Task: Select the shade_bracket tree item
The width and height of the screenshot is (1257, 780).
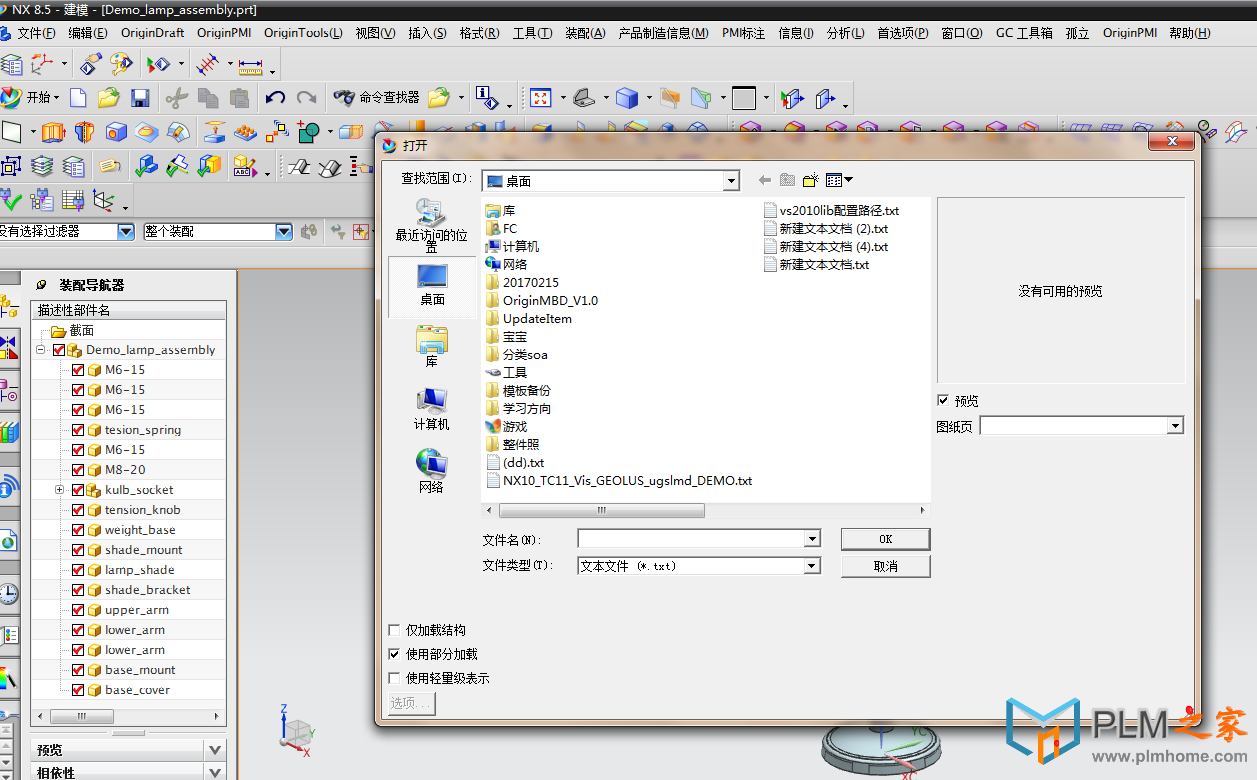Action: point(147,590)
